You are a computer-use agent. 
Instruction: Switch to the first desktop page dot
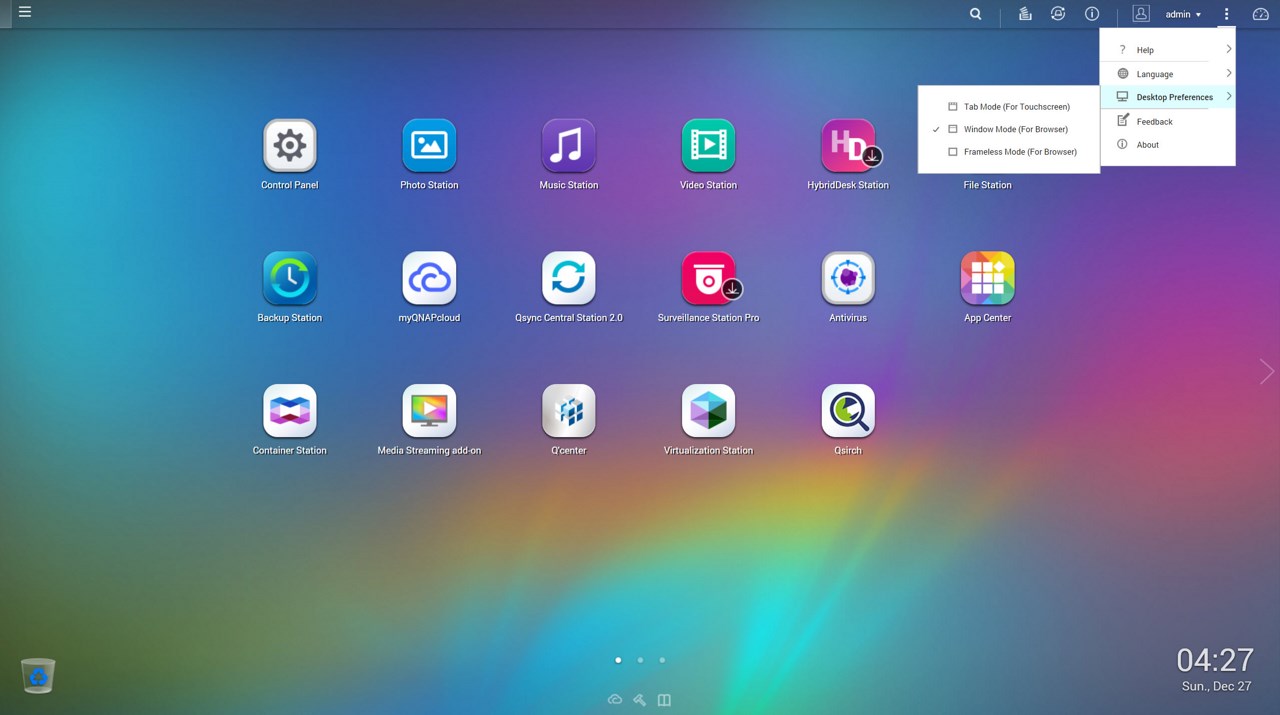[618, 660]
